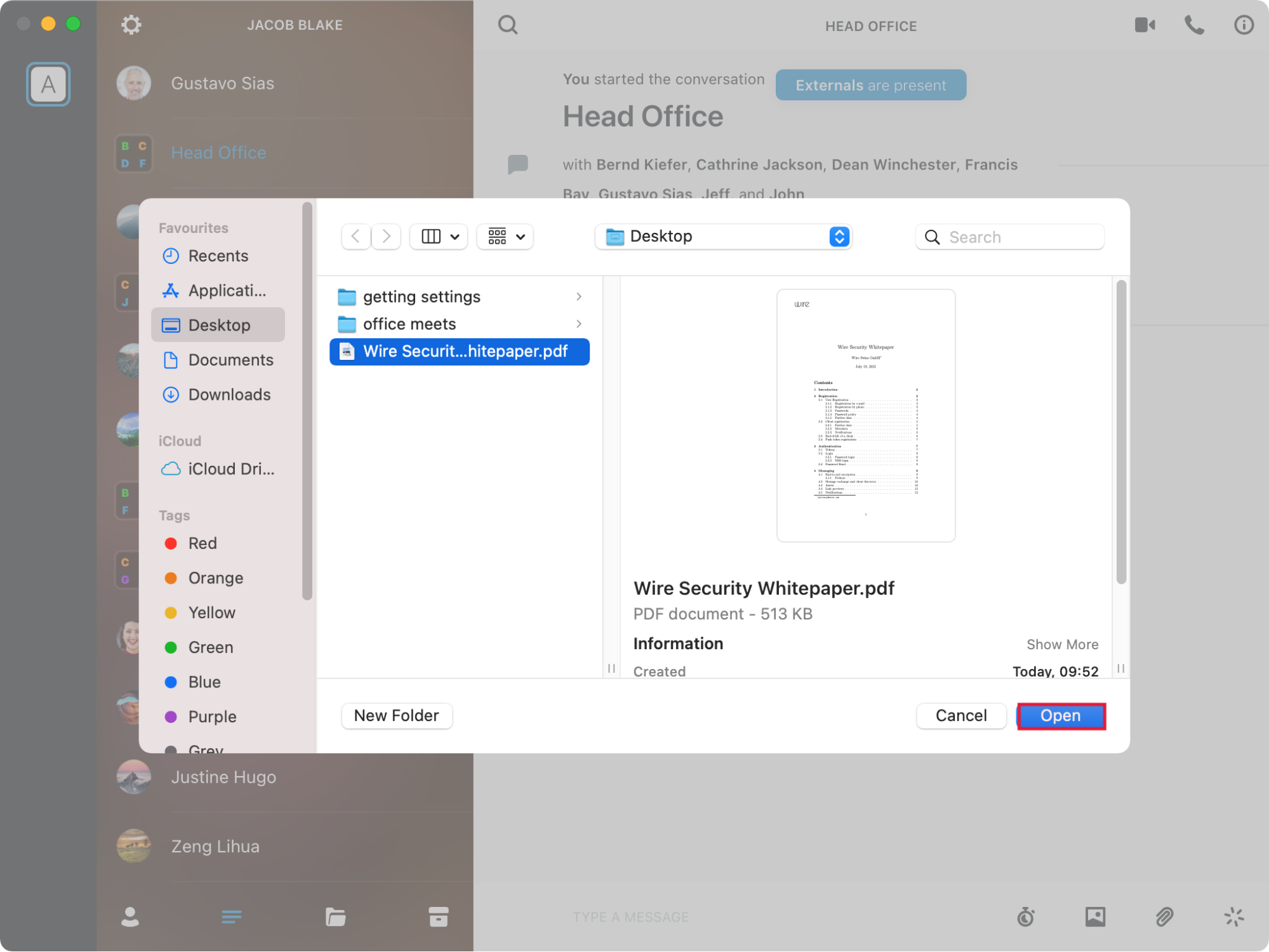Start a video call from the top bar
Image resolution: width=1269 pixels, height=952 pixels.
pyautogui.click(x=1145, y=25)
